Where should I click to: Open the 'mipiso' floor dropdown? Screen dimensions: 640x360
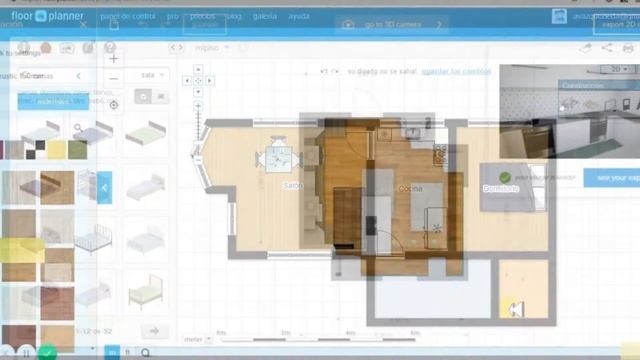point(211,48)
